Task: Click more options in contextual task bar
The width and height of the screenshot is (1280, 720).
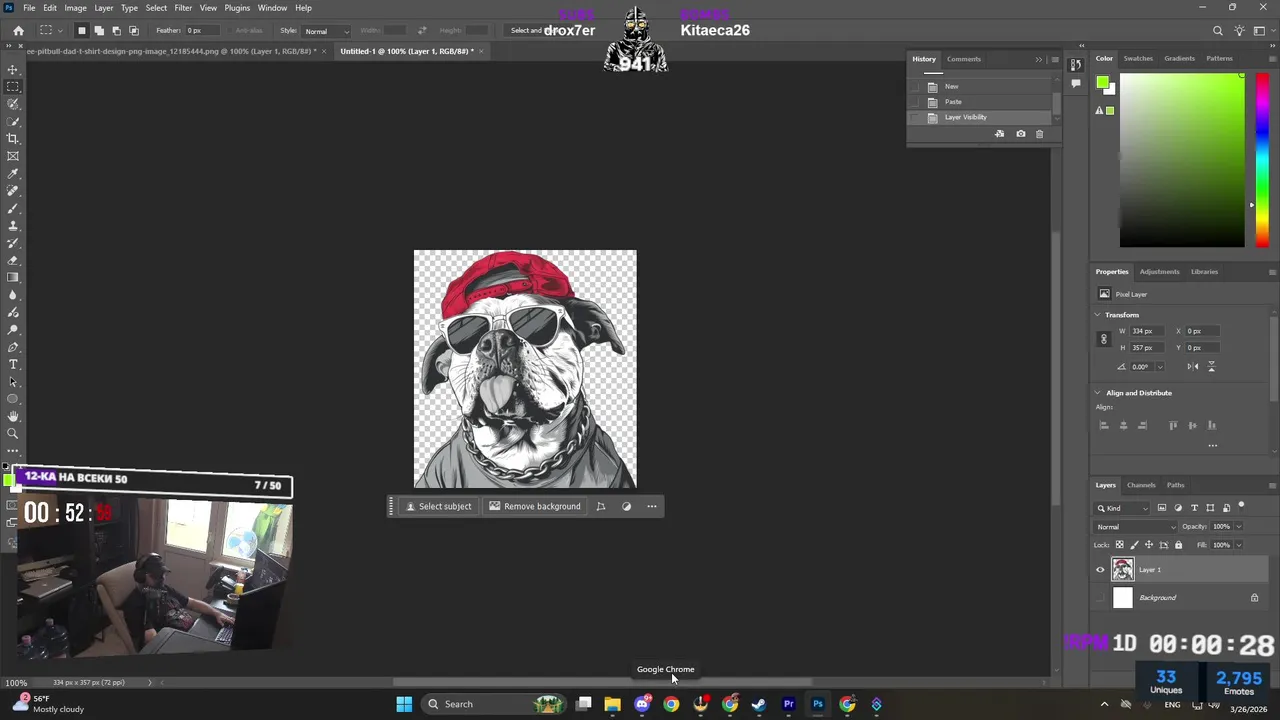Action: tap(652, 506)
